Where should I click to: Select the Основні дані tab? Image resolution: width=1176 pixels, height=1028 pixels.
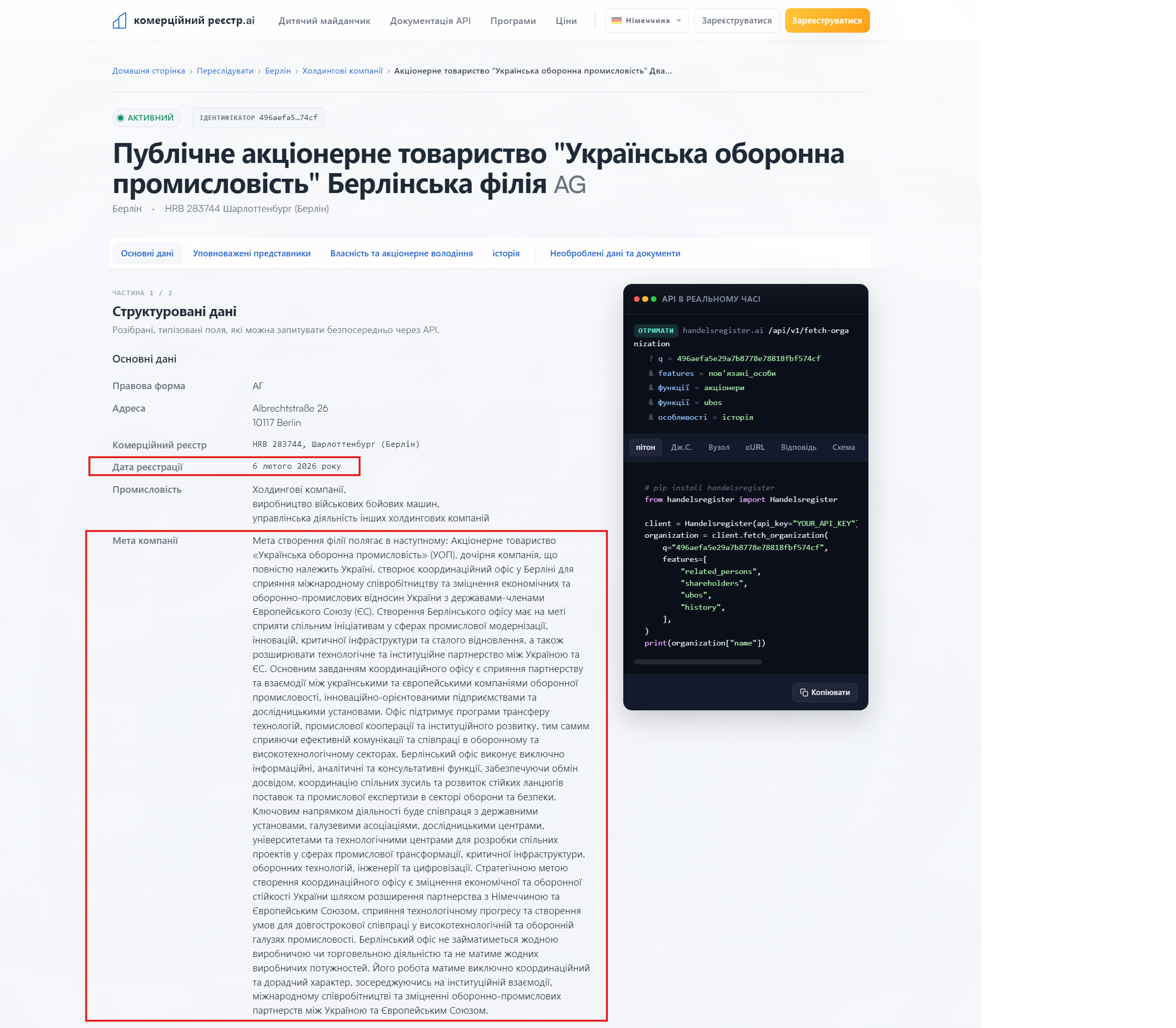click(x=147, y=253)
